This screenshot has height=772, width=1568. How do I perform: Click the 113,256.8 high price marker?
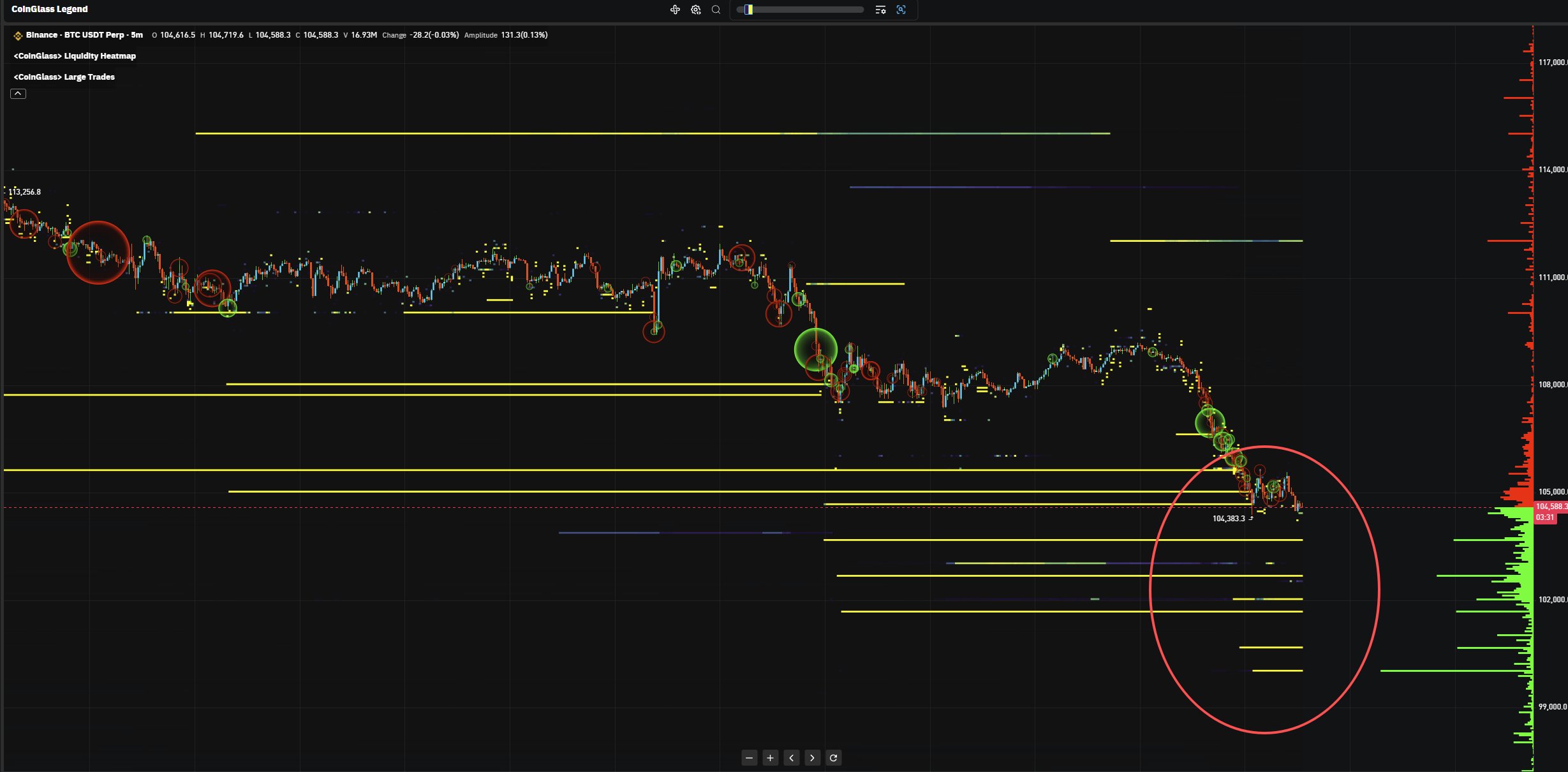pyautogui.click(x=24, y=192)
